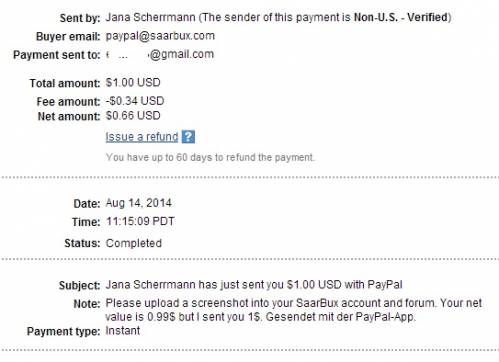Select the Aug 14, 2014 date value
This screenshot has width=499, height=362.
[139, 203]
